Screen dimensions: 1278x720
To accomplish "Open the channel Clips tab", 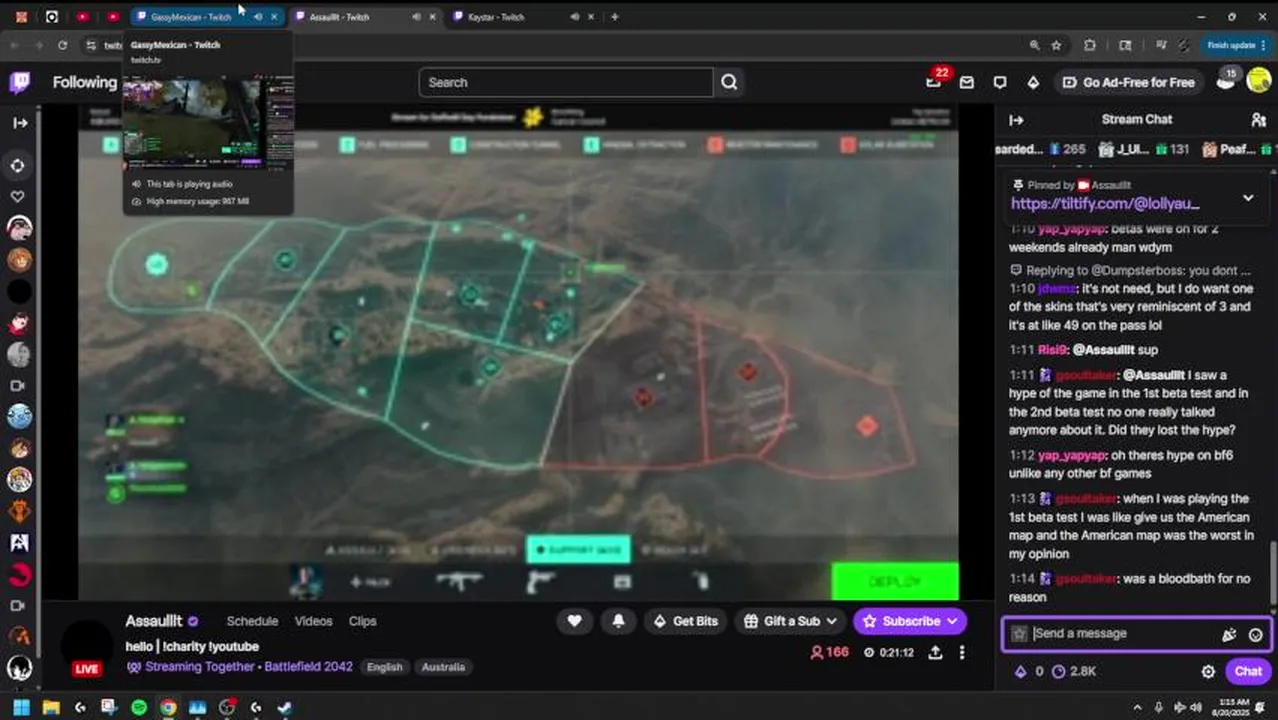I will tap(362, 621).
